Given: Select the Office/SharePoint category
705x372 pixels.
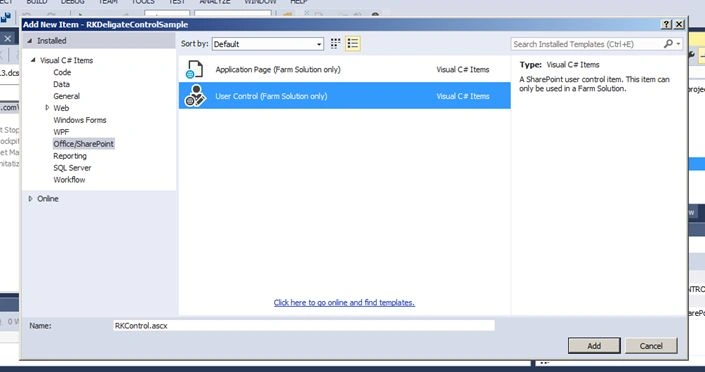Looking at the screenshot, I should [x=84, y=143].
